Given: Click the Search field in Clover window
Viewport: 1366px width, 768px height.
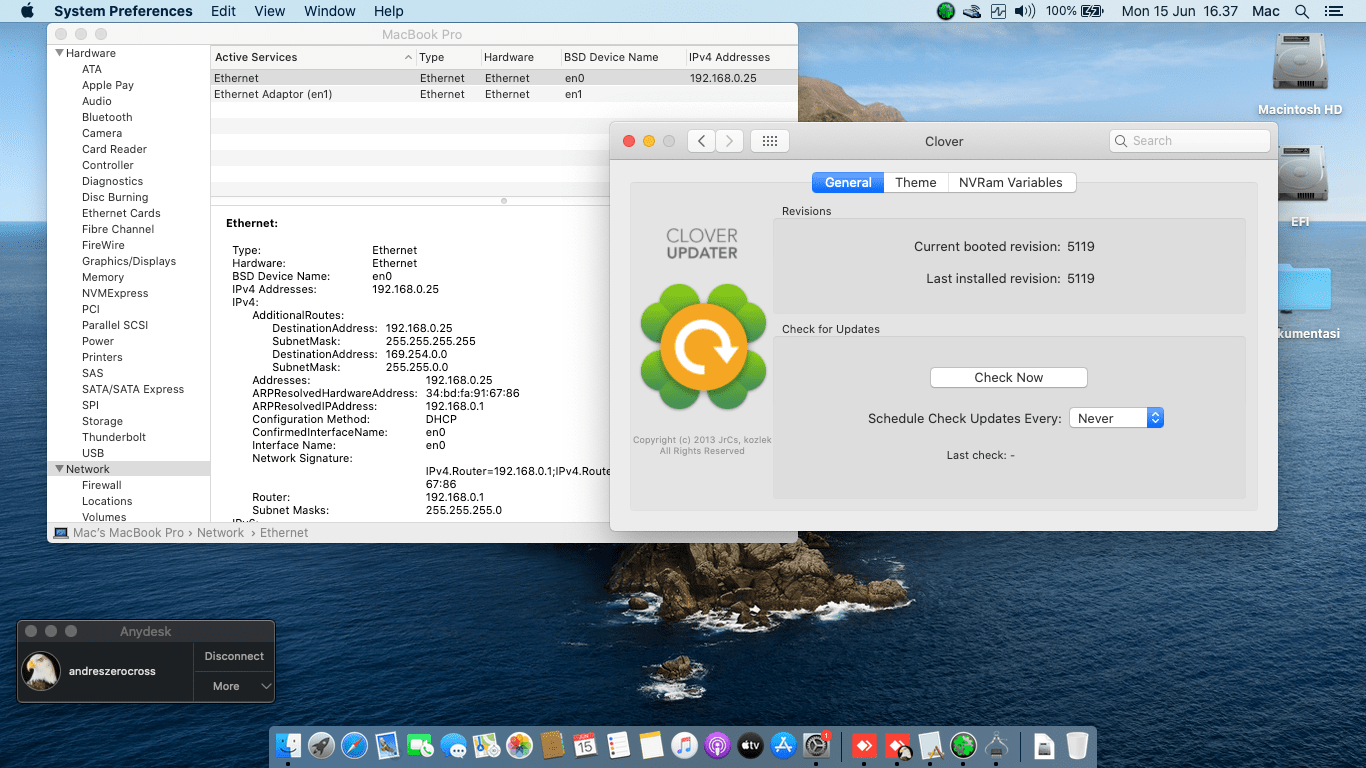Looking at the screenshot, I should click(1190, 141).
